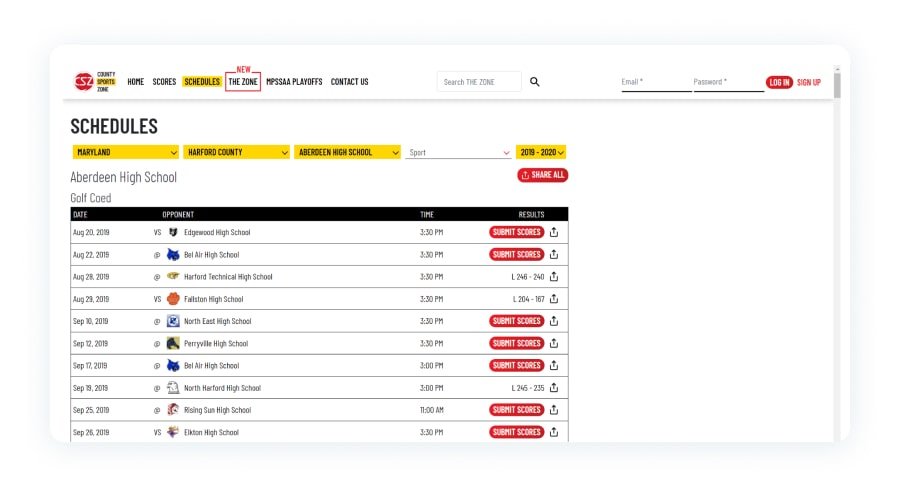Share the Elkton High School game
Screen dimensions: 900x490
click(x=554, y=433)
